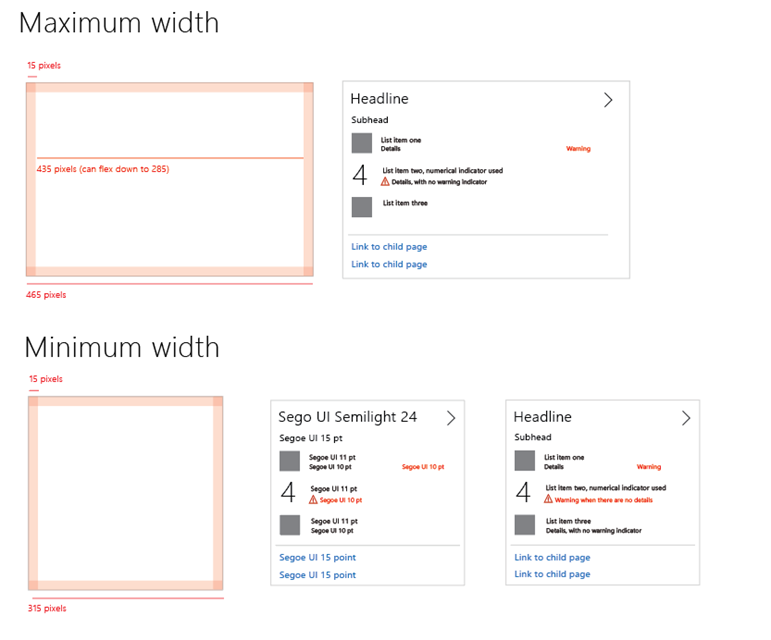Screen dimensions: 771x640
Task: Click the 'Sego UI Semilight 24' headline text
Action: [x=347, y=417]
